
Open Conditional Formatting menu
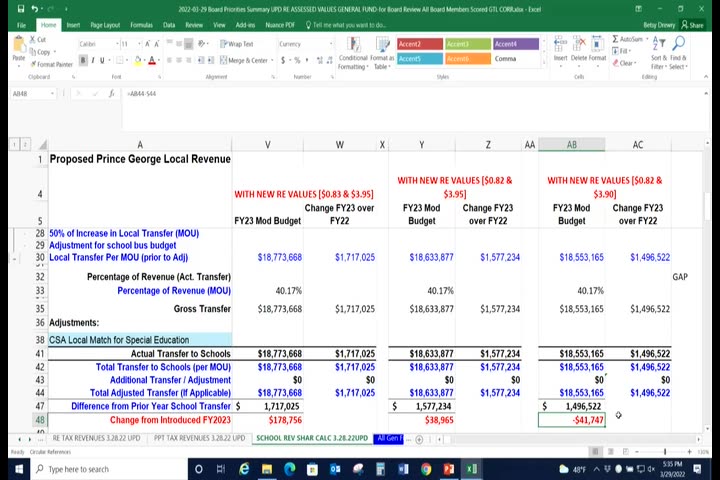click(x=353, y=53)
